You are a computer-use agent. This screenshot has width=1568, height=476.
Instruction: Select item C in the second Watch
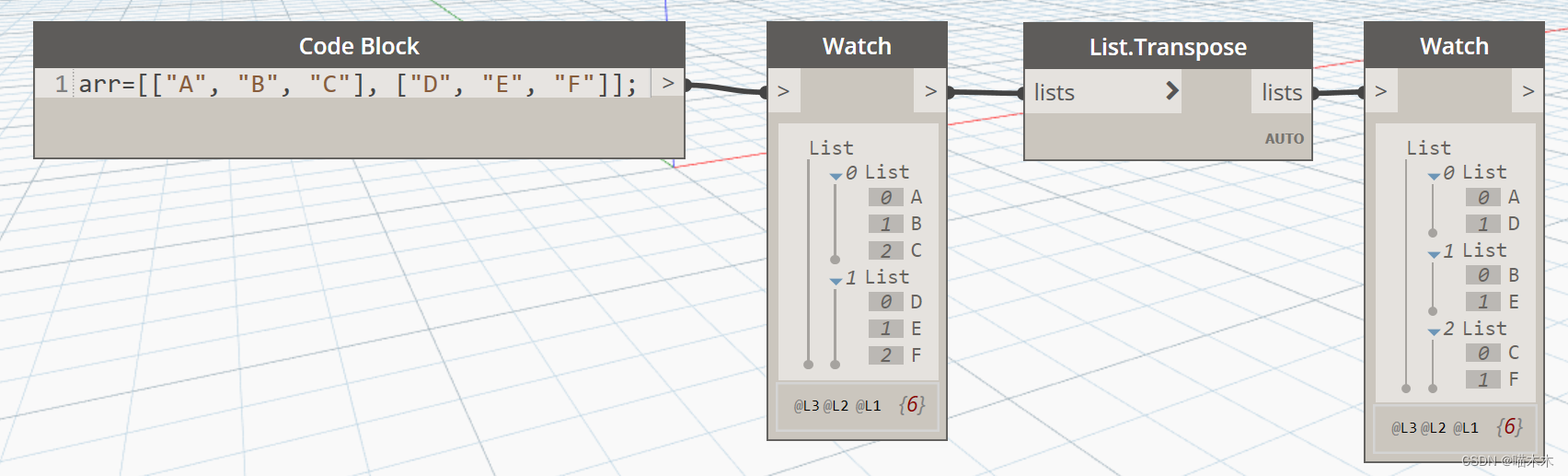point(1514,353)
